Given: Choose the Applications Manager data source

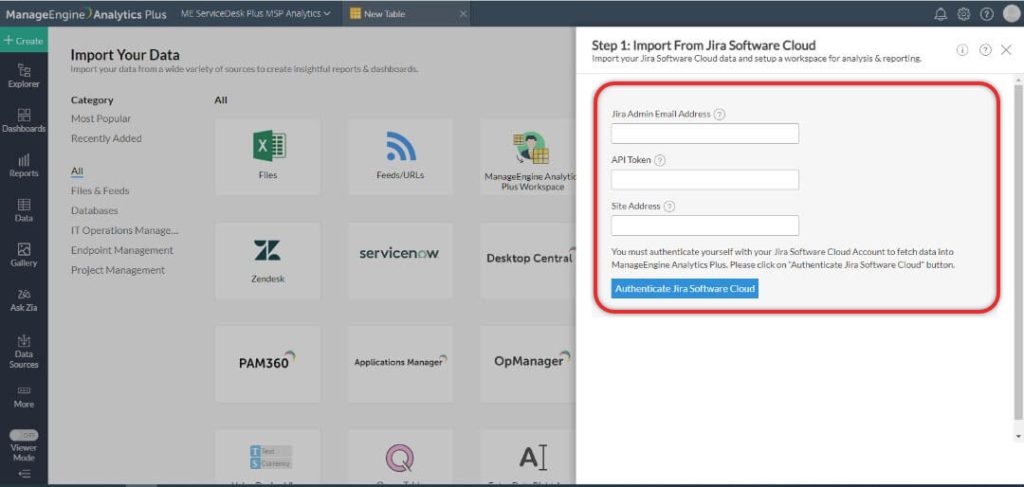Looking at the screenshot, I should pyautogui.click(x=400, y=364).
